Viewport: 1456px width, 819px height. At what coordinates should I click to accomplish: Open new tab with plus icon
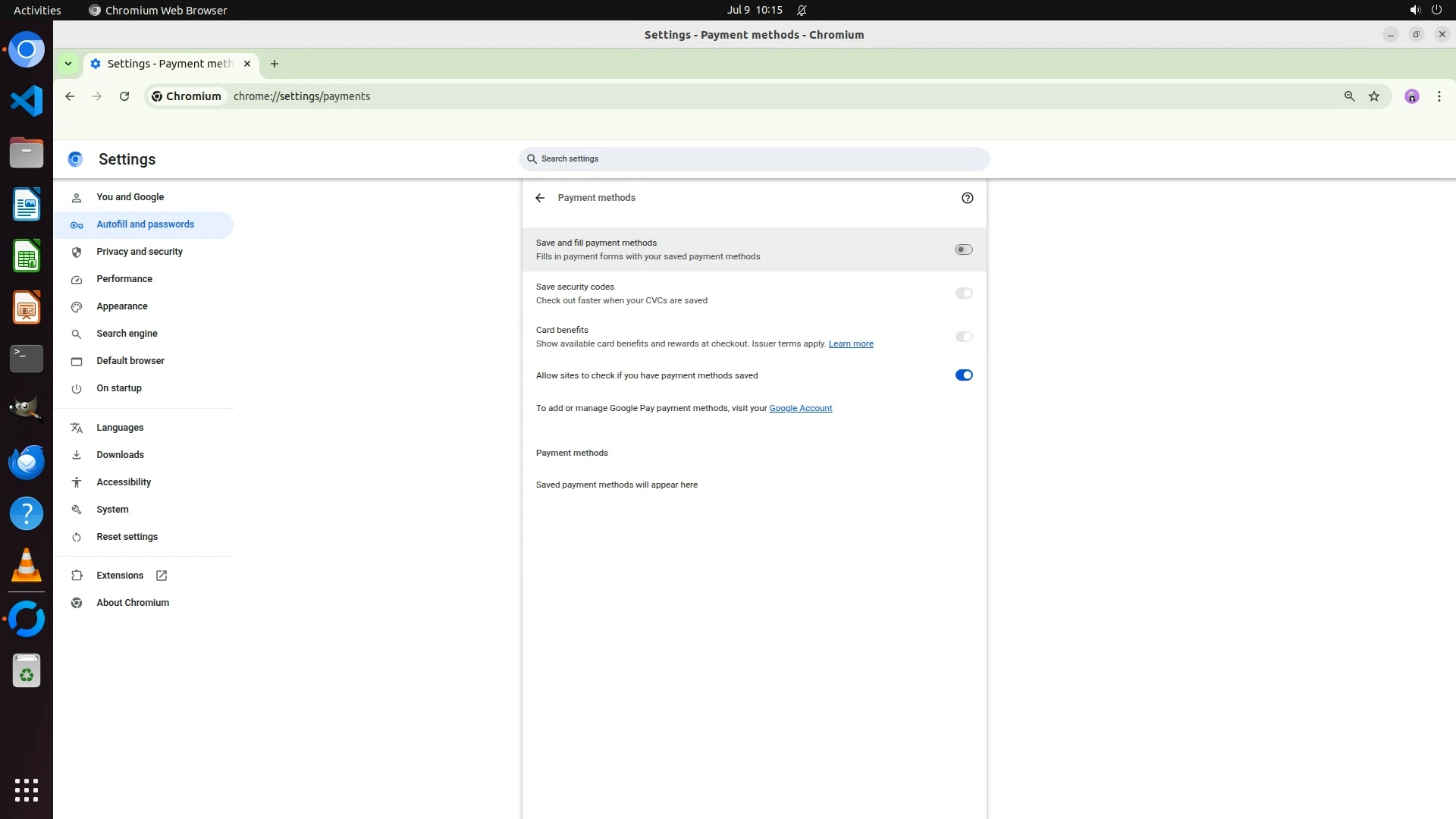point(275,64)
